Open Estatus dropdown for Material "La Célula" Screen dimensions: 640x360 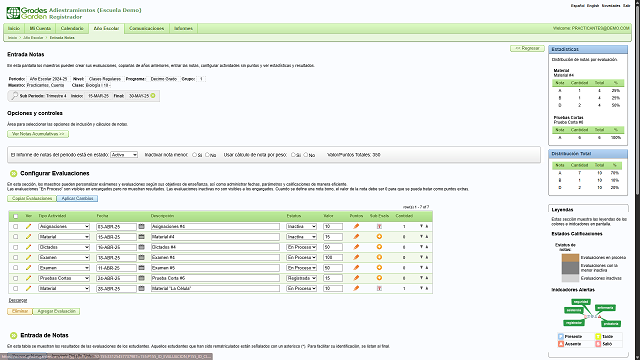(x=301, y=289)
